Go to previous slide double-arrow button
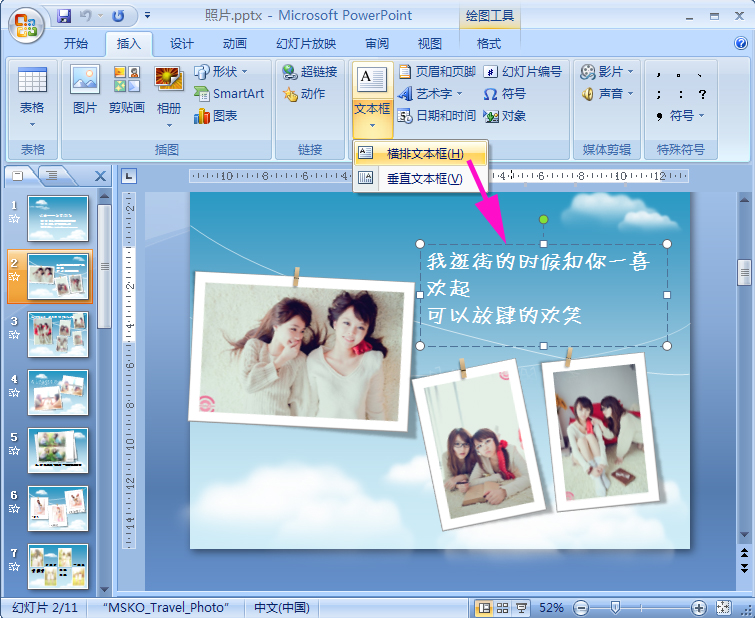 tap(744, 552)
